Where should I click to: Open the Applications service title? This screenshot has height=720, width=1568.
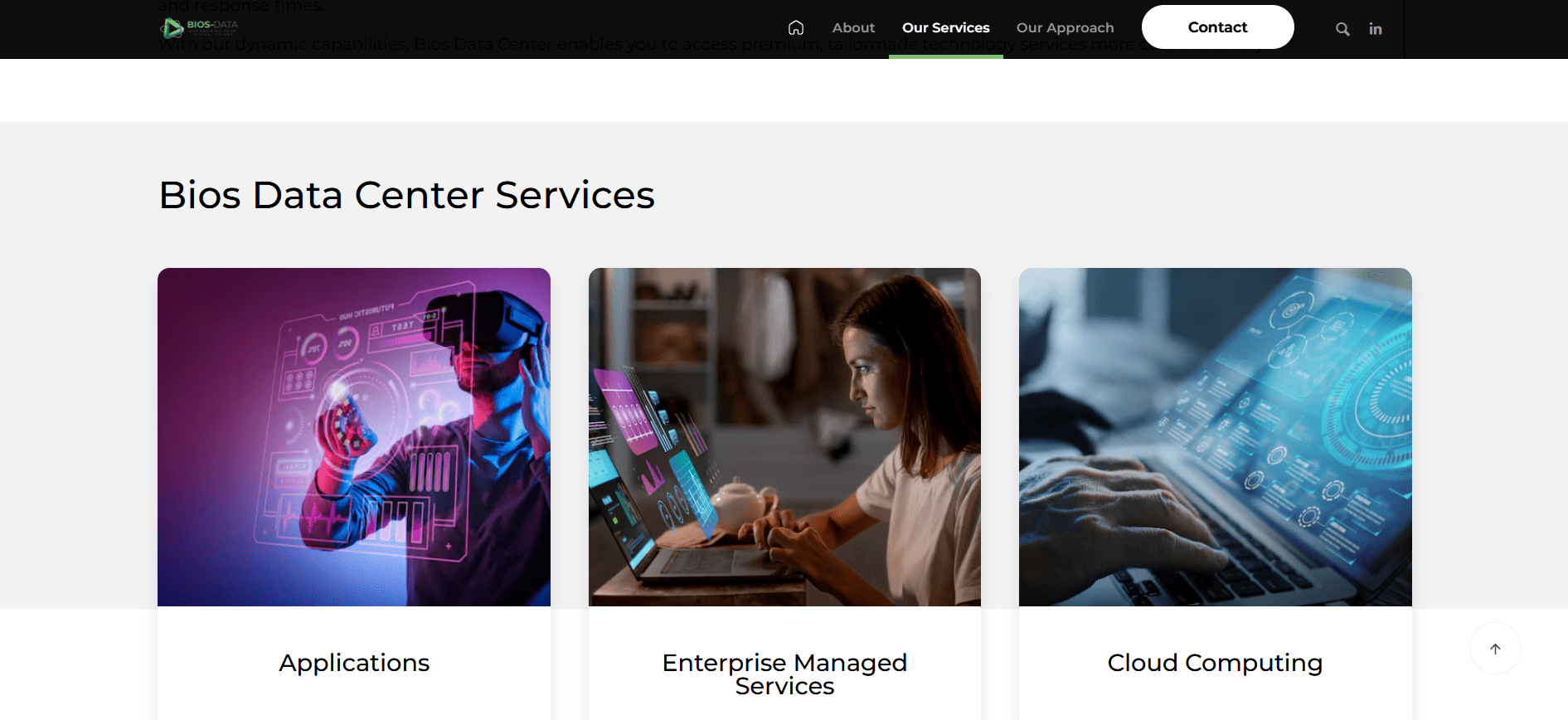tap(354, 663)
